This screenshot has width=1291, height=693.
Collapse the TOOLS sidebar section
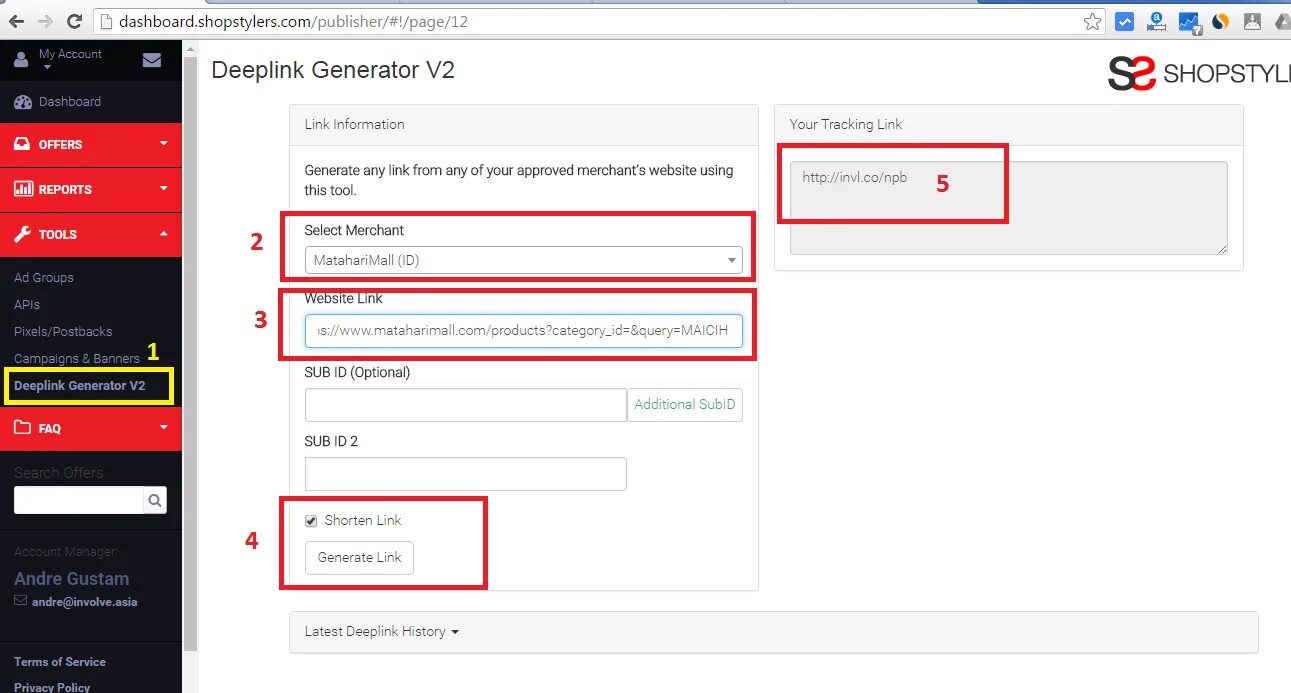point(91,234)
